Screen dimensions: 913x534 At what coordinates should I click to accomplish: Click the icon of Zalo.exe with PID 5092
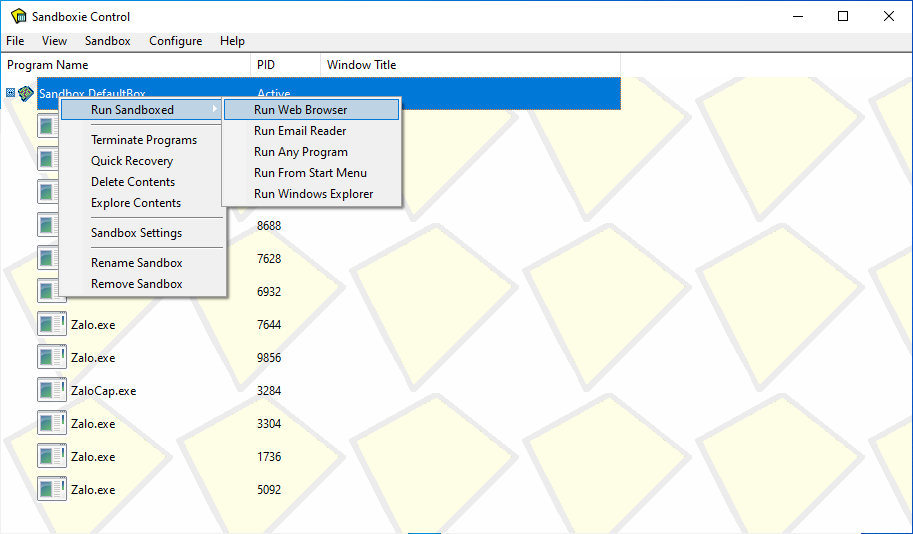(51, 489)
